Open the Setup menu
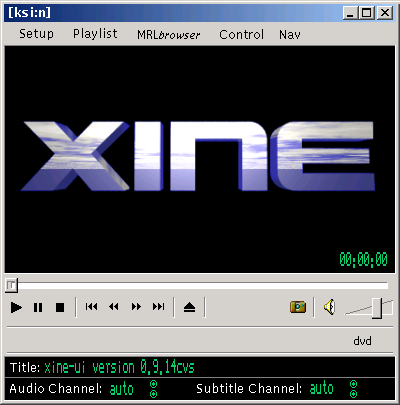 pyautogui.click(x=36, y=34)
